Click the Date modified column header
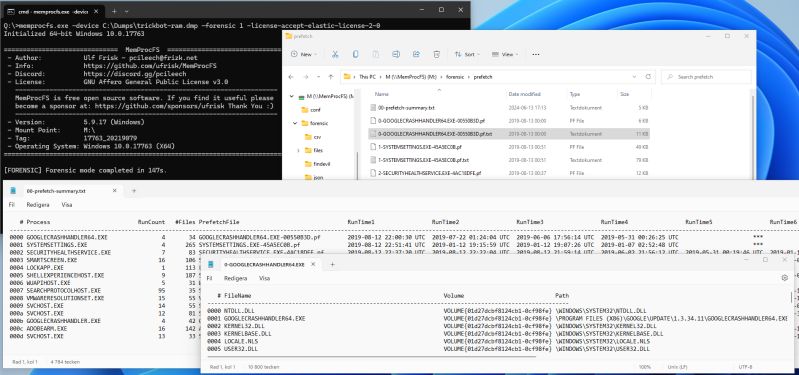Screen dimensions: 799x375 [524, 94]
